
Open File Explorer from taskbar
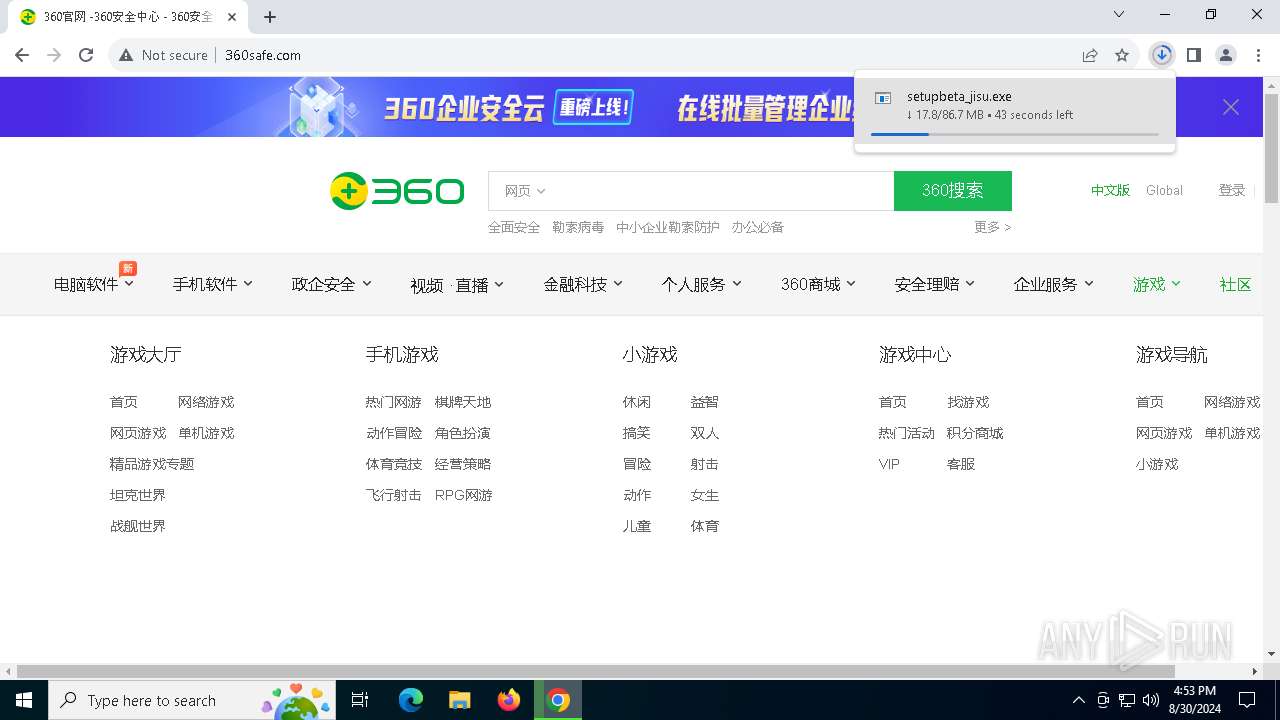point(460,700)
